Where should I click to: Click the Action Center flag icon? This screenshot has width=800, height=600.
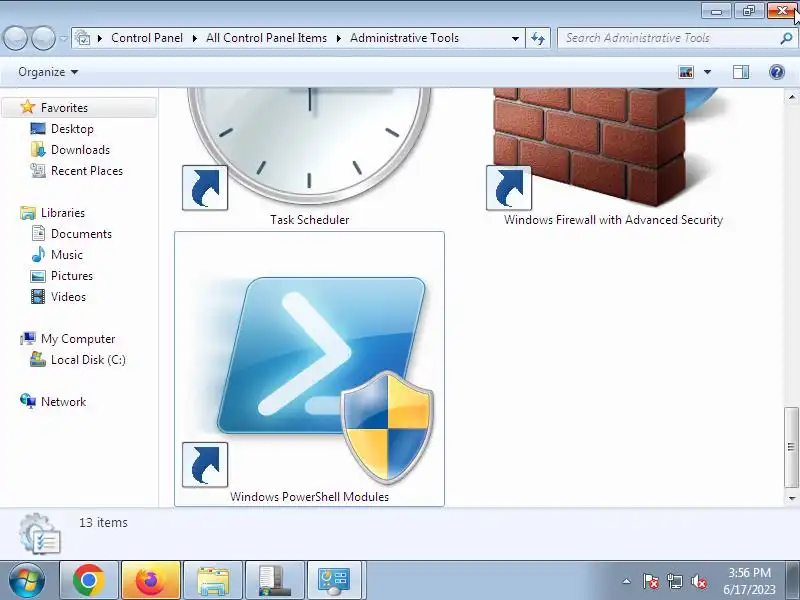pos(651,581)
